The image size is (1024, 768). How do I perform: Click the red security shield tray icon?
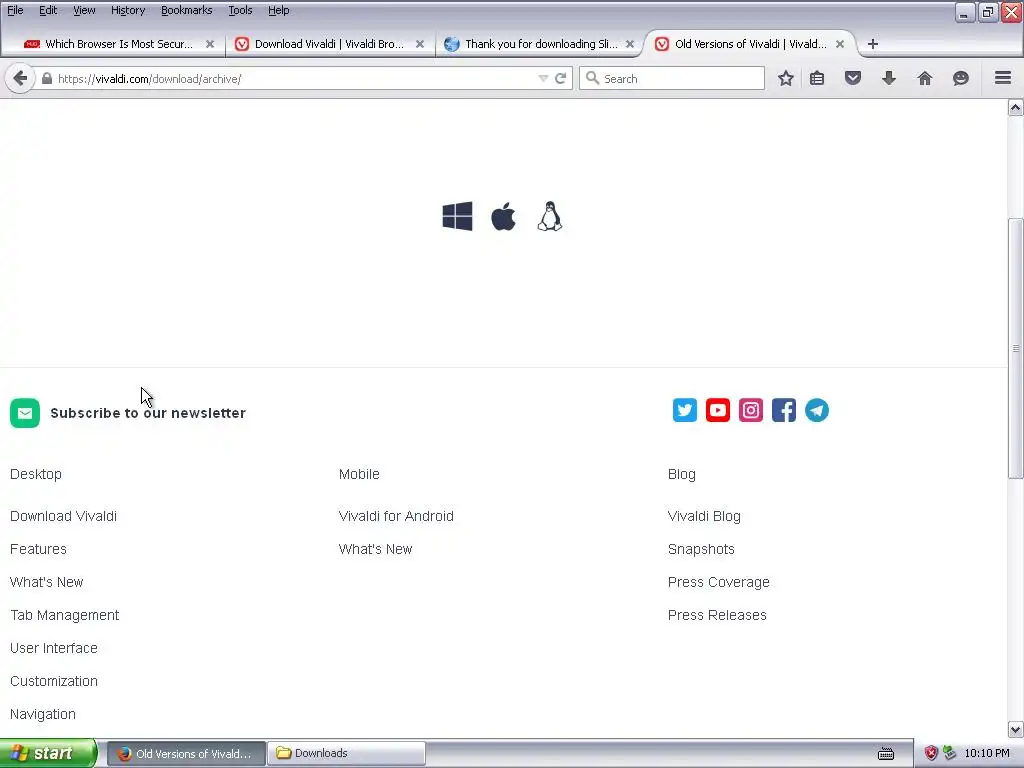click(x=931, y=753)
